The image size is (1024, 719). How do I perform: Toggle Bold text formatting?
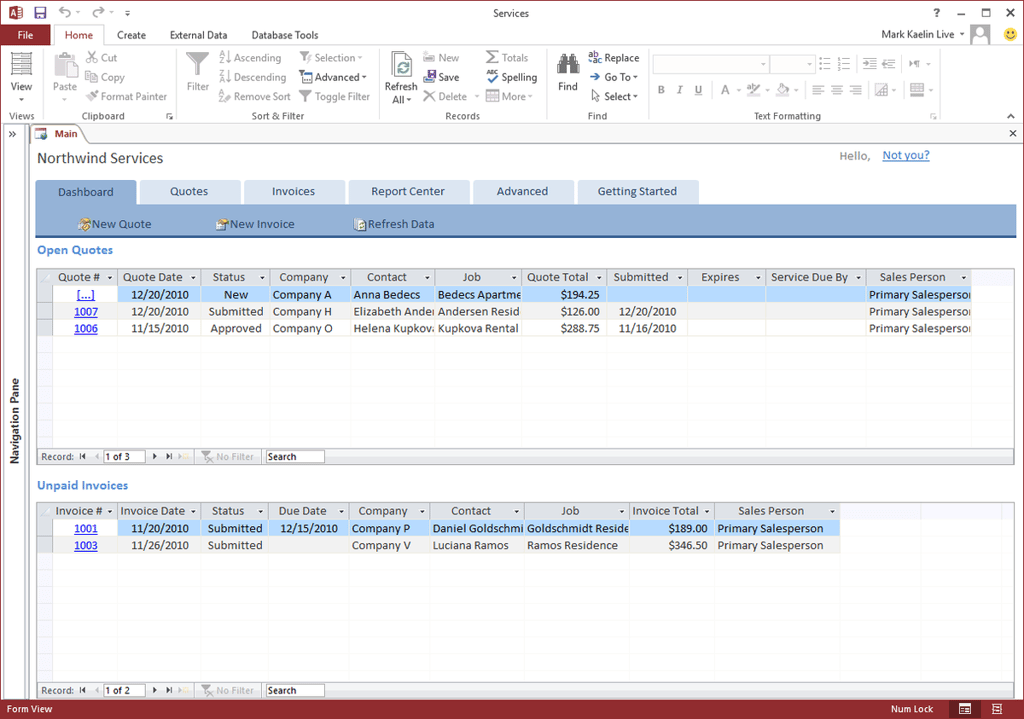661,89
